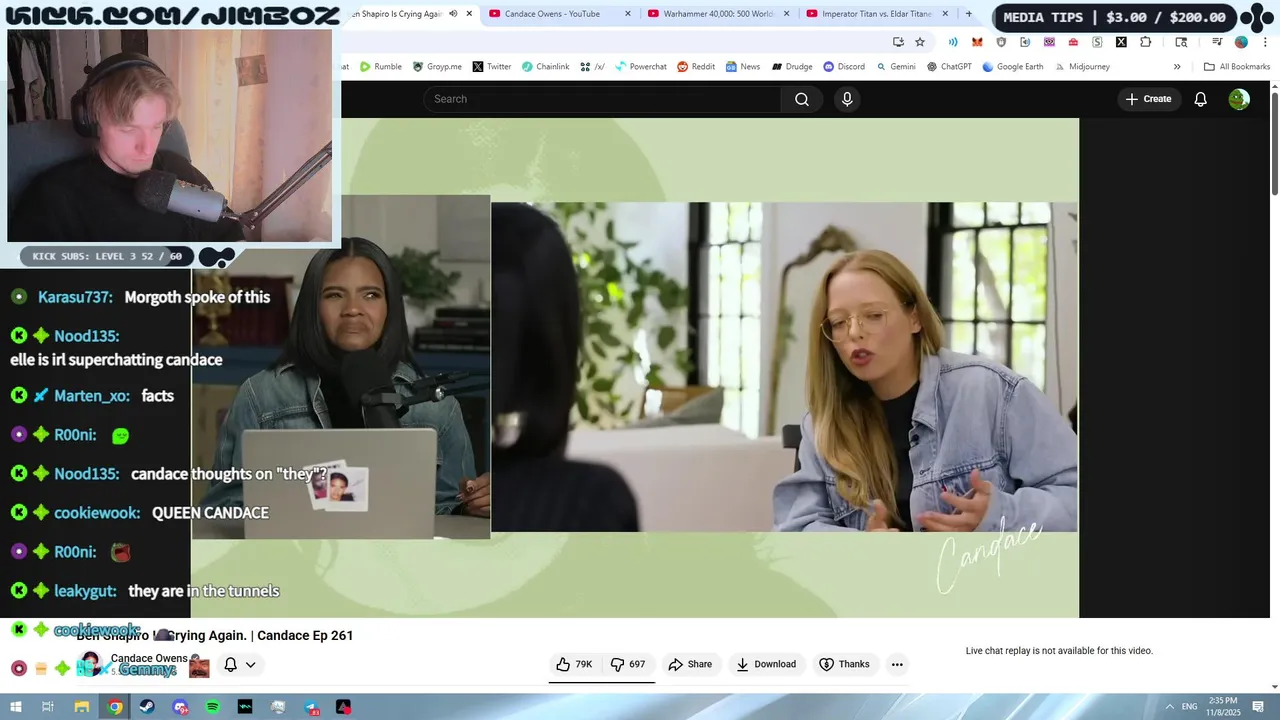Open File Explorer from the taskbar
1280x720 pixels.
[82, 707]
